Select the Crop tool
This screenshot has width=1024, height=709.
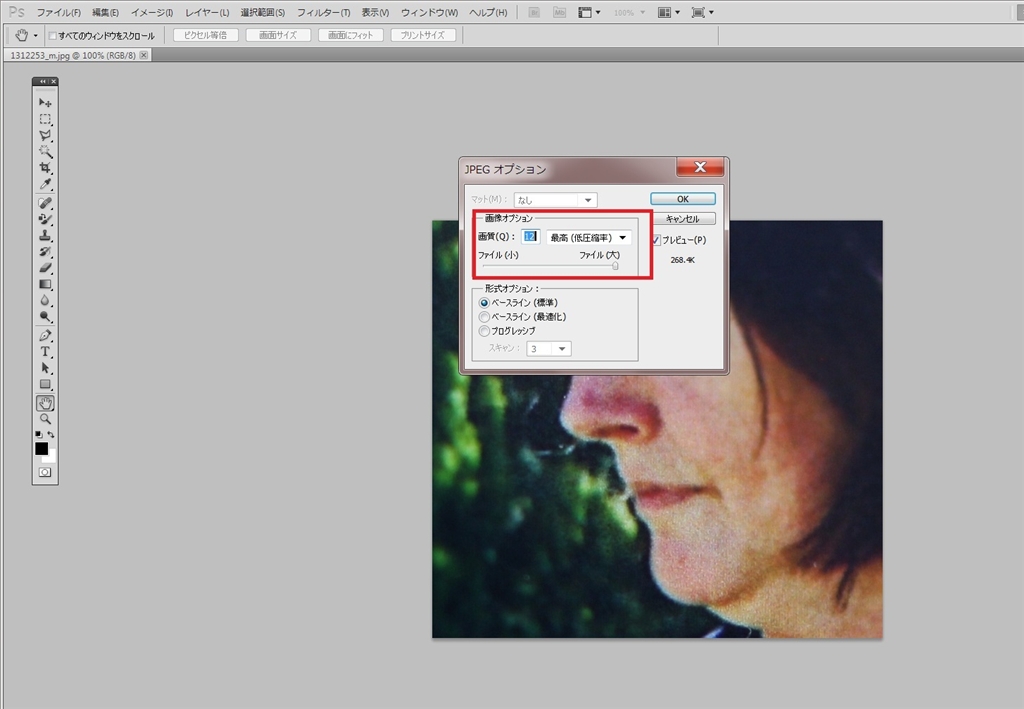tap(45, 168)
